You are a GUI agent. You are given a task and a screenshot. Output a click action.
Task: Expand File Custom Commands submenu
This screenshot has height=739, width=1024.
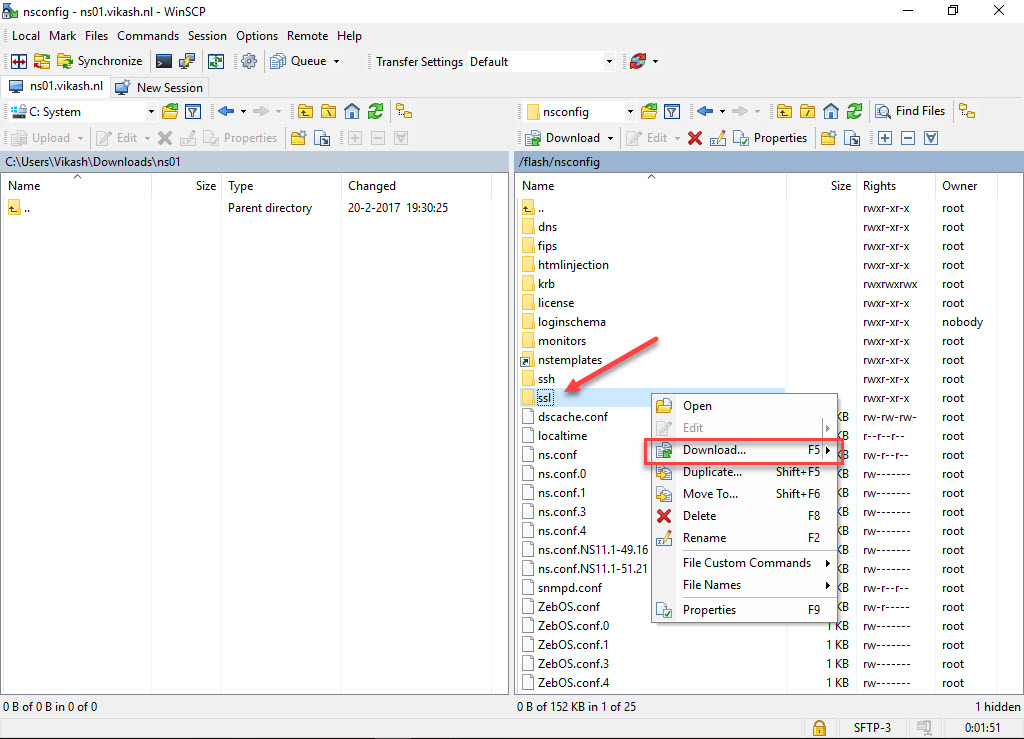point(745,563)
